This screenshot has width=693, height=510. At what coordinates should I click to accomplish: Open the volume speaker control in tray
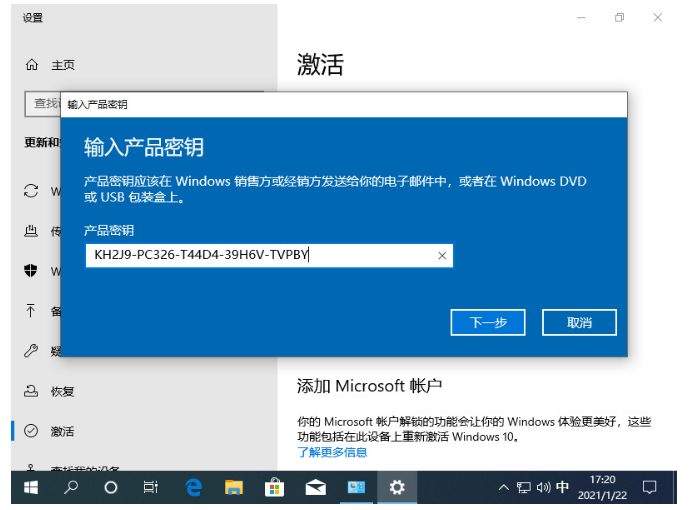click(x=543, y=487)
